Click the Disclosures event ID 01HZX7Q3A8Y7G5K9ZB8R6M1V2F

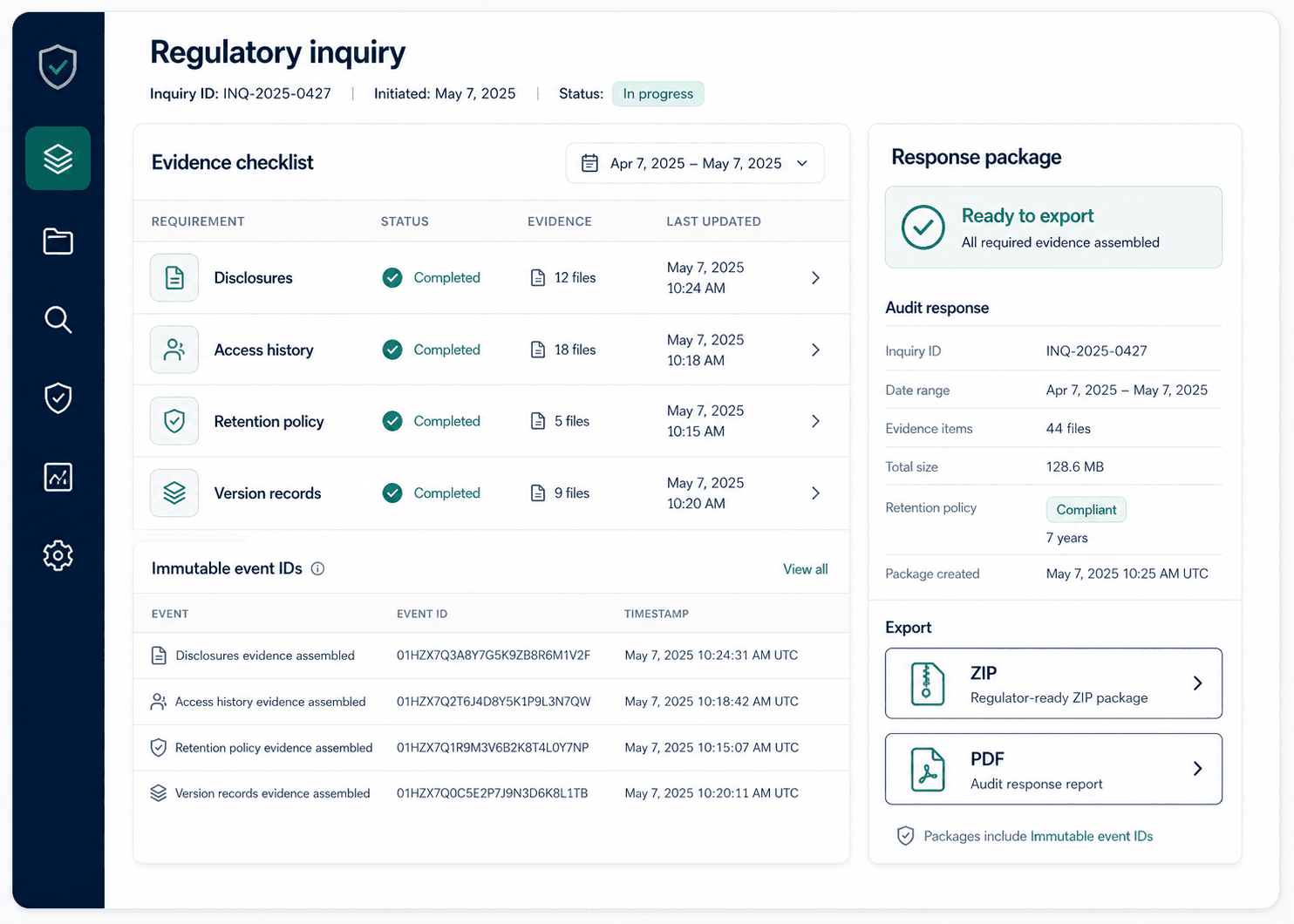tap(494, 656)
